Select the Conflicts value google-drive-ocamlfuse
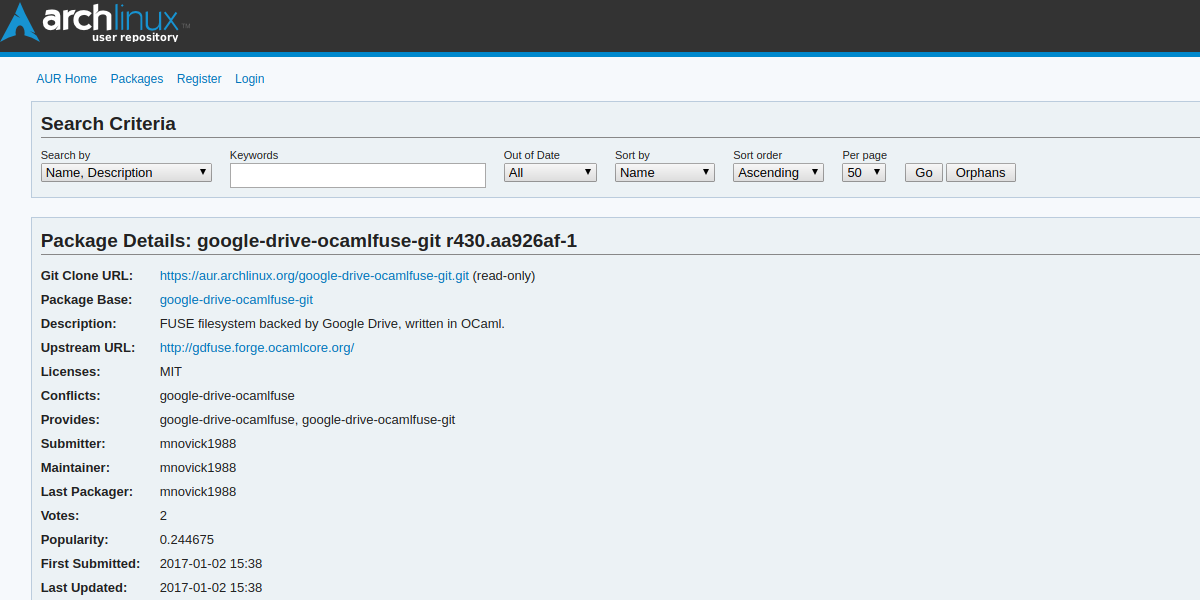The image size is (1200, 600). 227,396
